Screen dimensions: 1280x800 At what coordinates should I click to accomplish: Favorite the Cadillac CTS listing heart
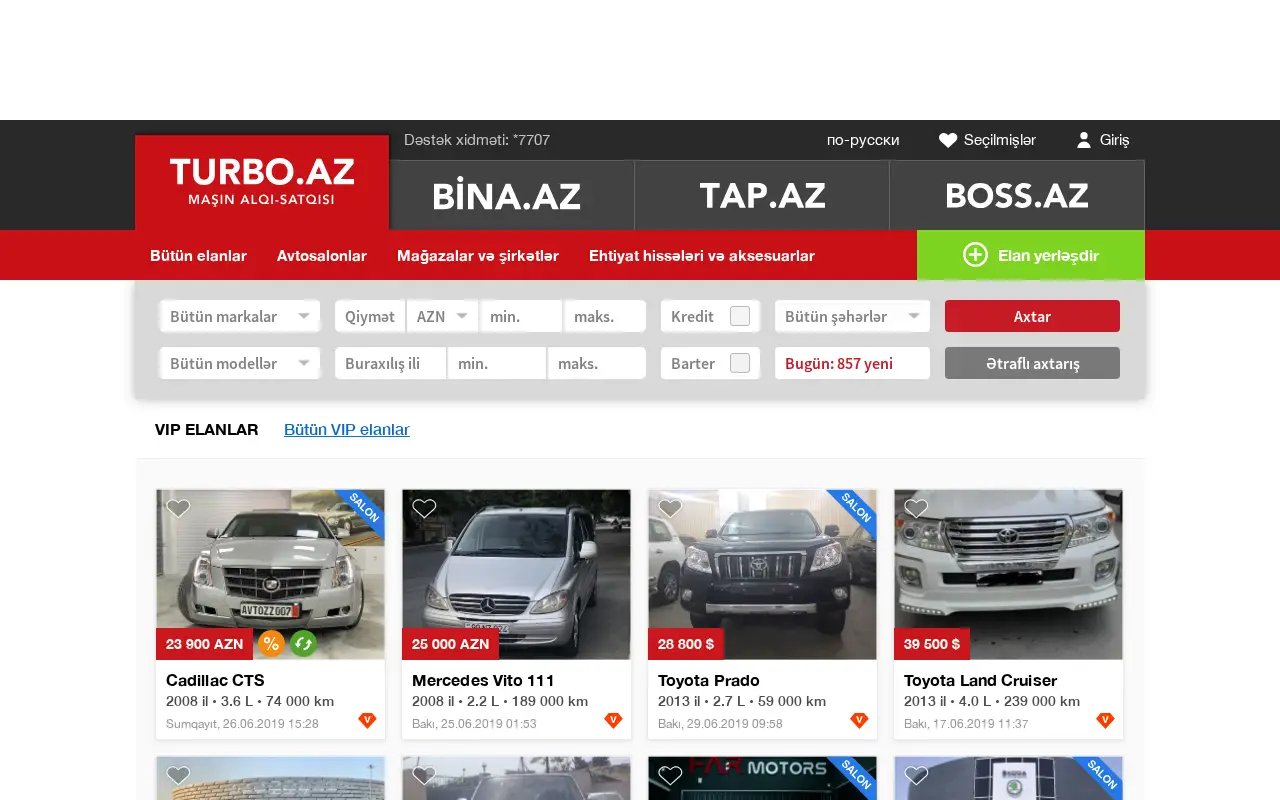click(178, 508)
